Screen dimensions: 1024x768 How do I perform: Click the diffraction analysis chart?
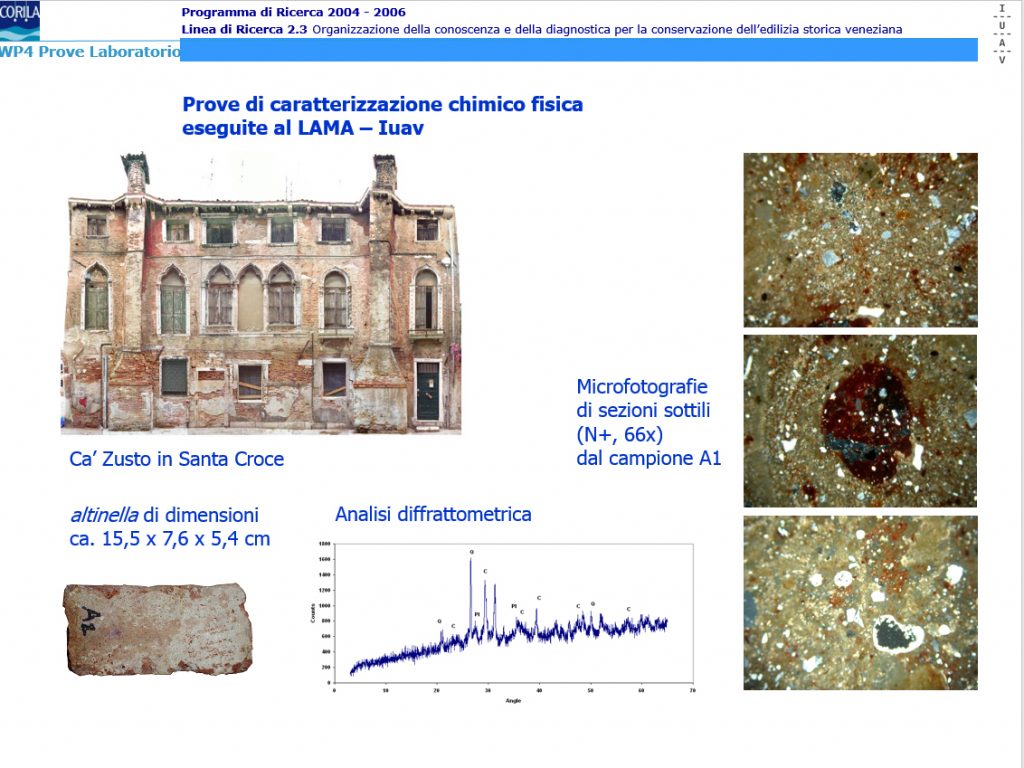[x=505, y=618]
